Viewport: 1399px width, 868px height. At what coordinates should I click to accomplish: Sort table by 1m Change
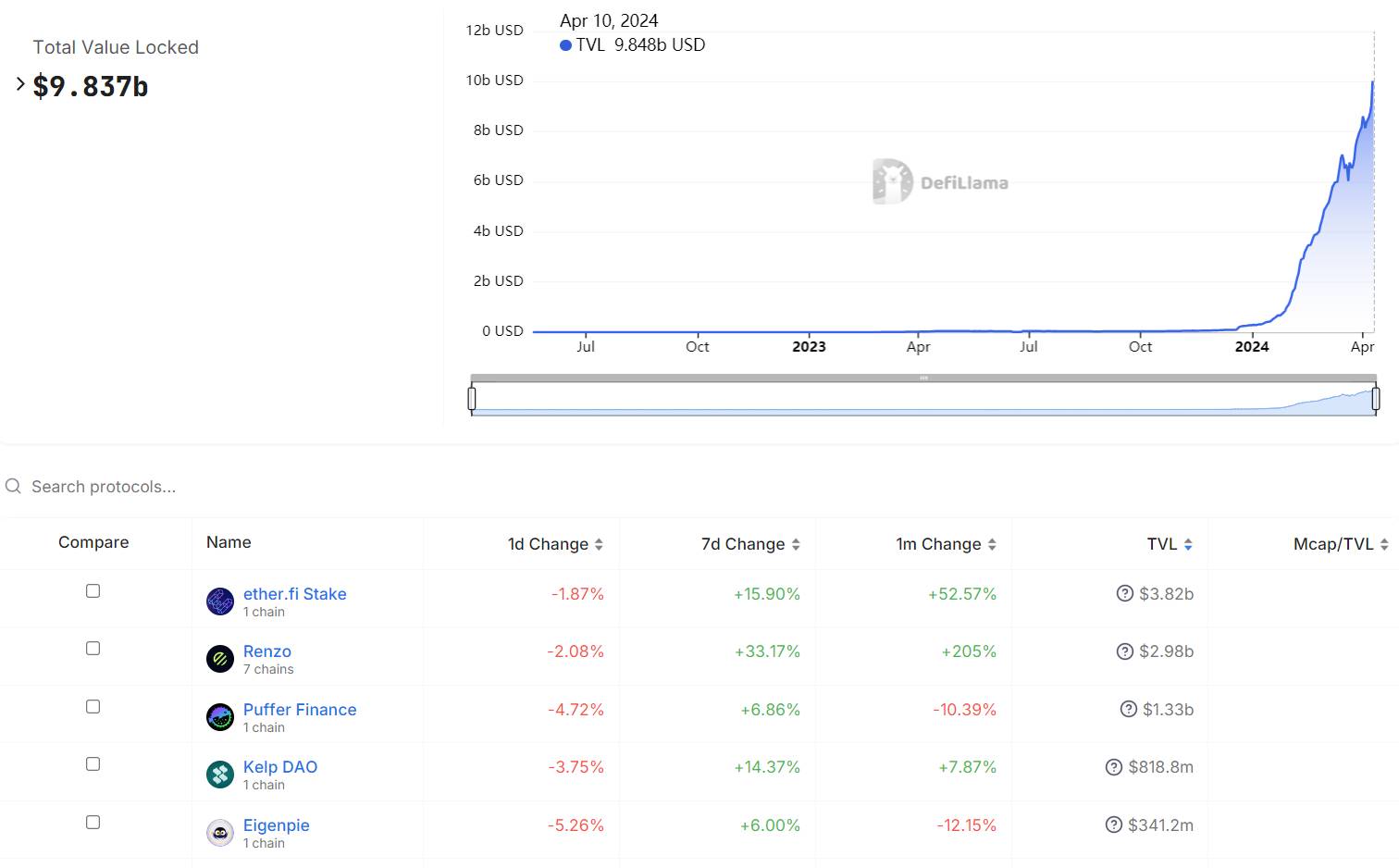(x=947, y=544)
